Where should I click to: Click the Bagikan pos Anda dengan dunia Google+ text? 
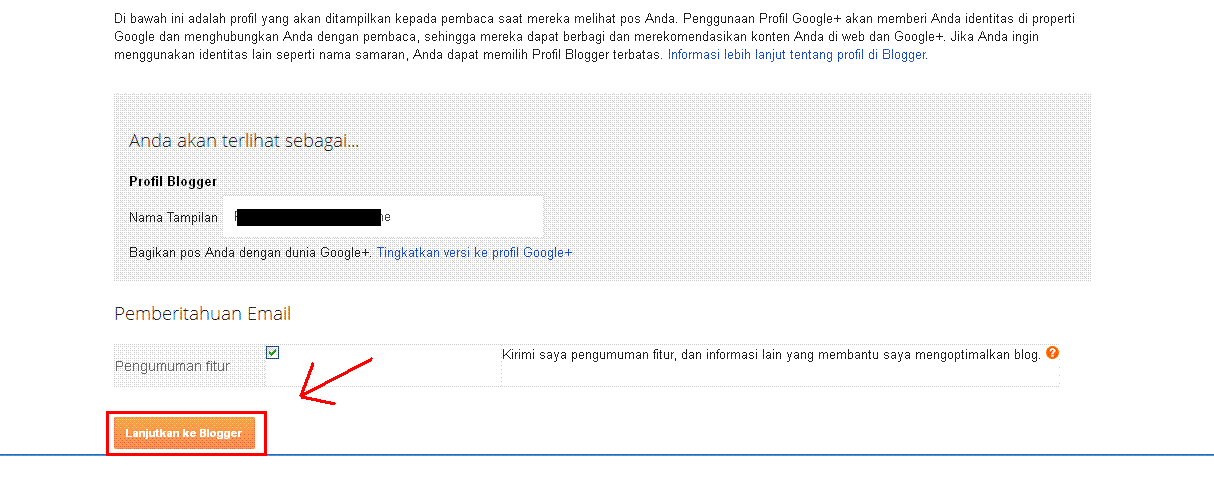pyautogui.click(x=251, y=253)
